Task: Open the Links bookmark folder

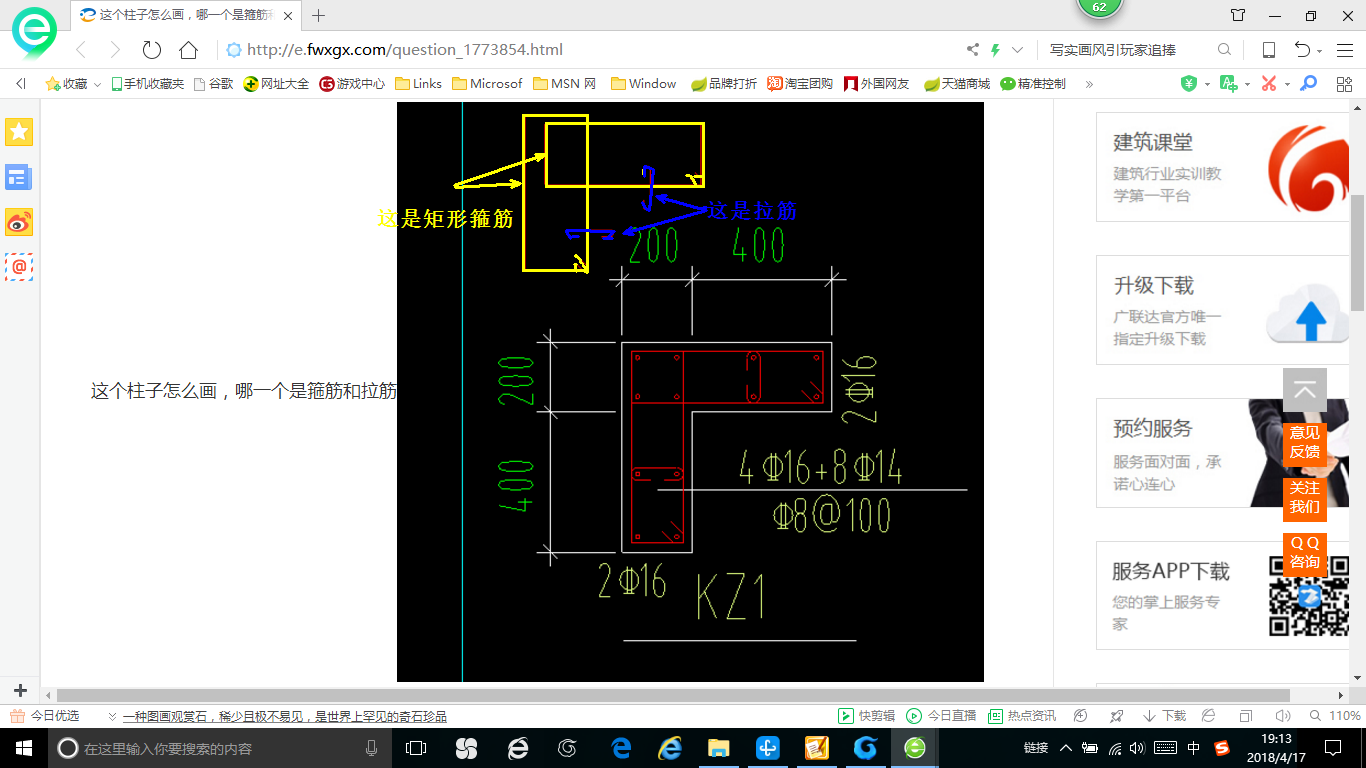Action: coord(418,84)
